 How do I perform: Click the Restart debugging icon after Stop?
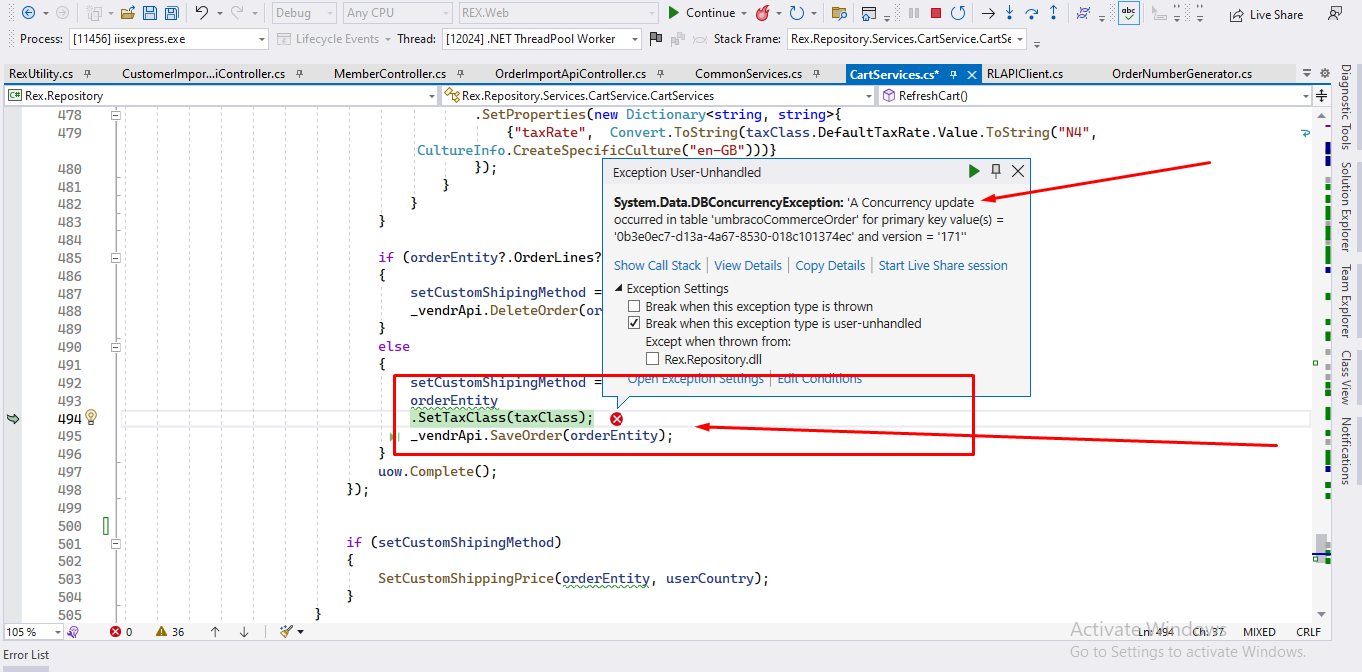[958, 13]
